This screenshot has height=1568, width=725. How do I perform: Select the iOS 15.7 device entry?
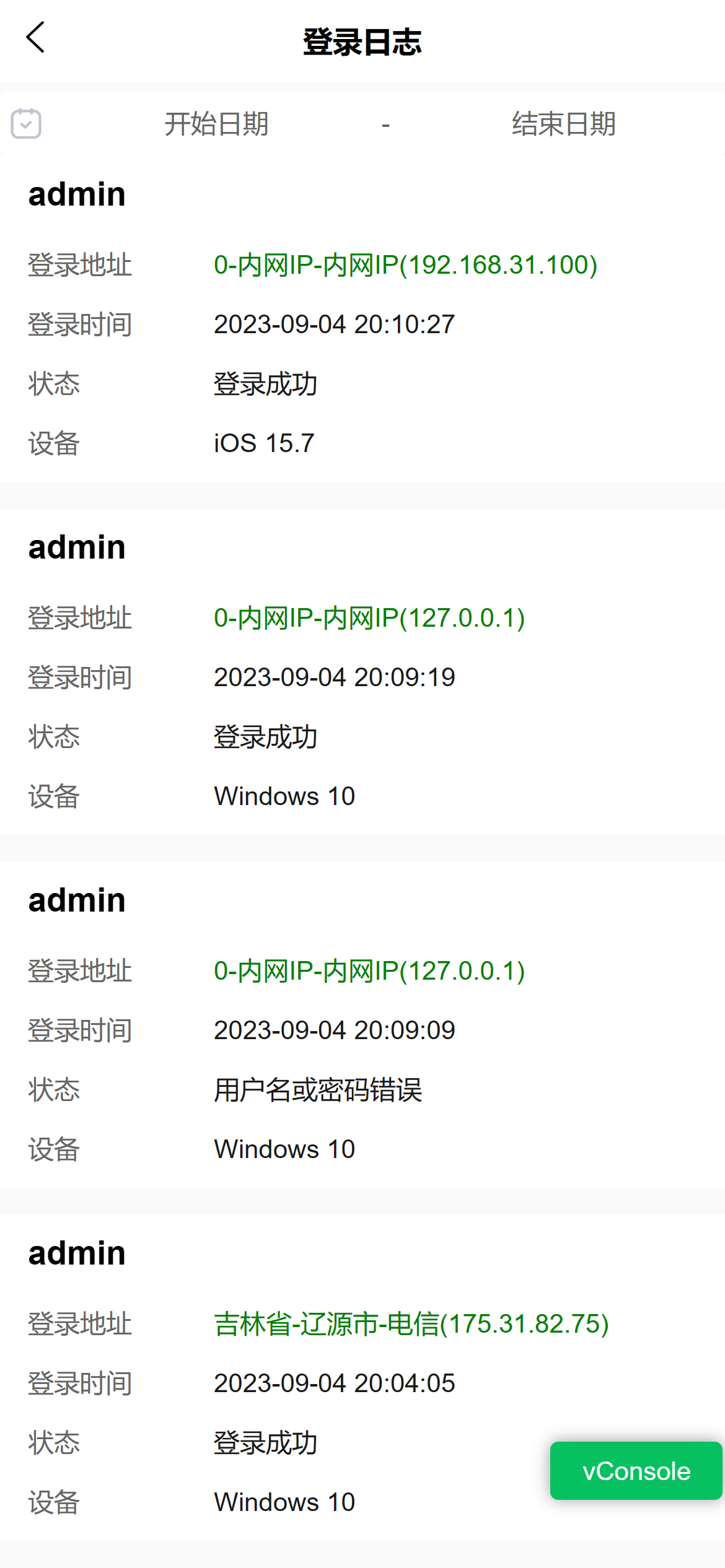[264, 443]
